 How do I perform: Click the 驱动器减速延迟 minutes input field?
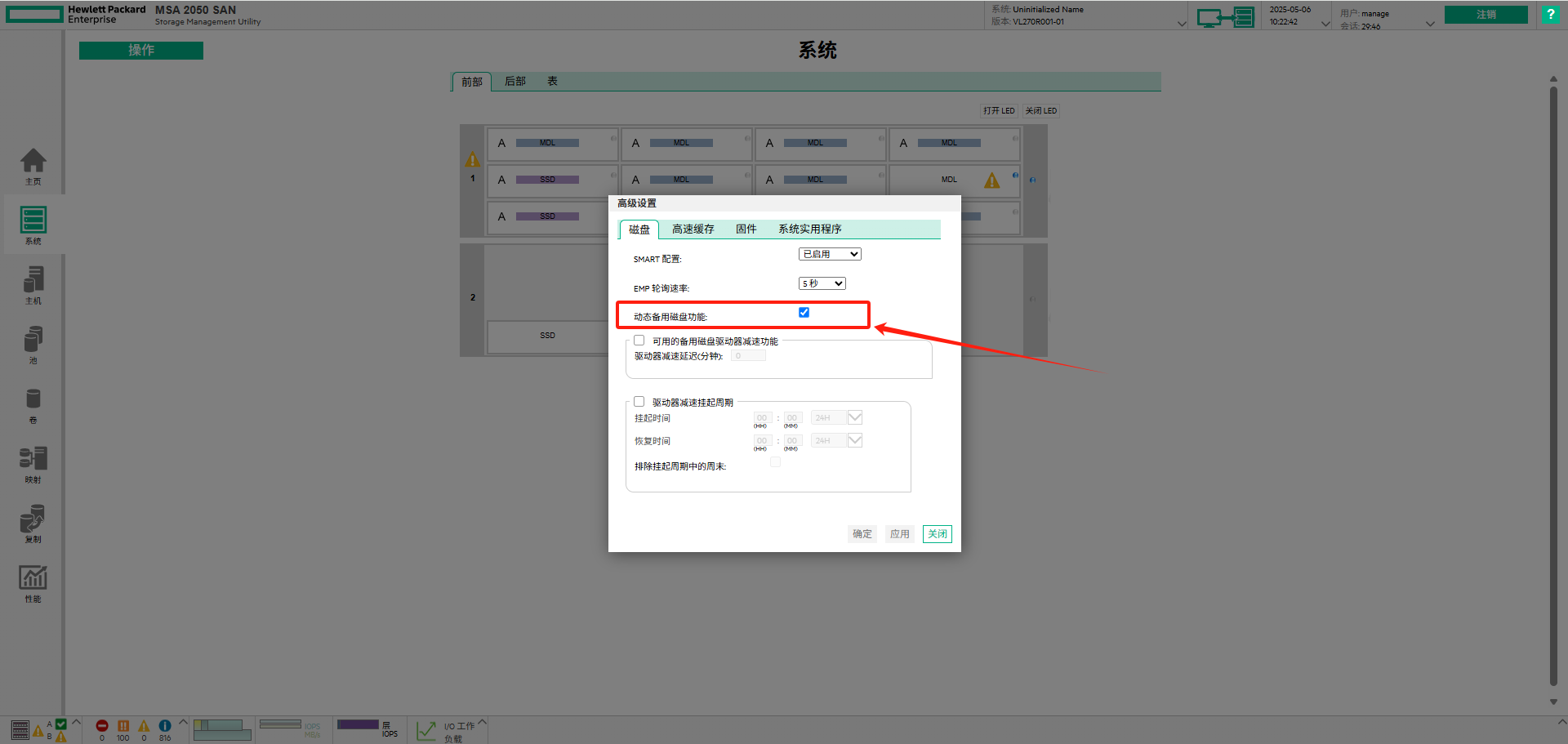(748, 356)
